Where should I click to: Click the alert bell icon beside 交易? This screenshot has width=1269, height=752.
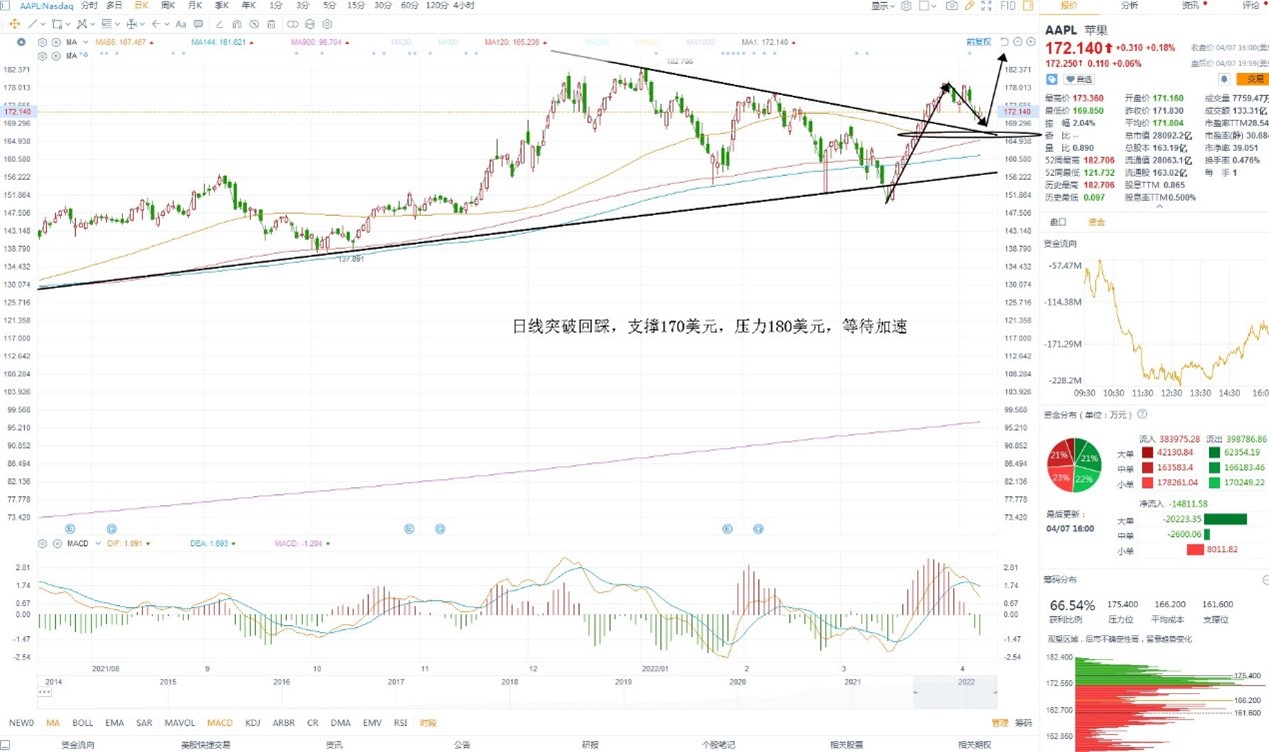[x=1224, y=79]
